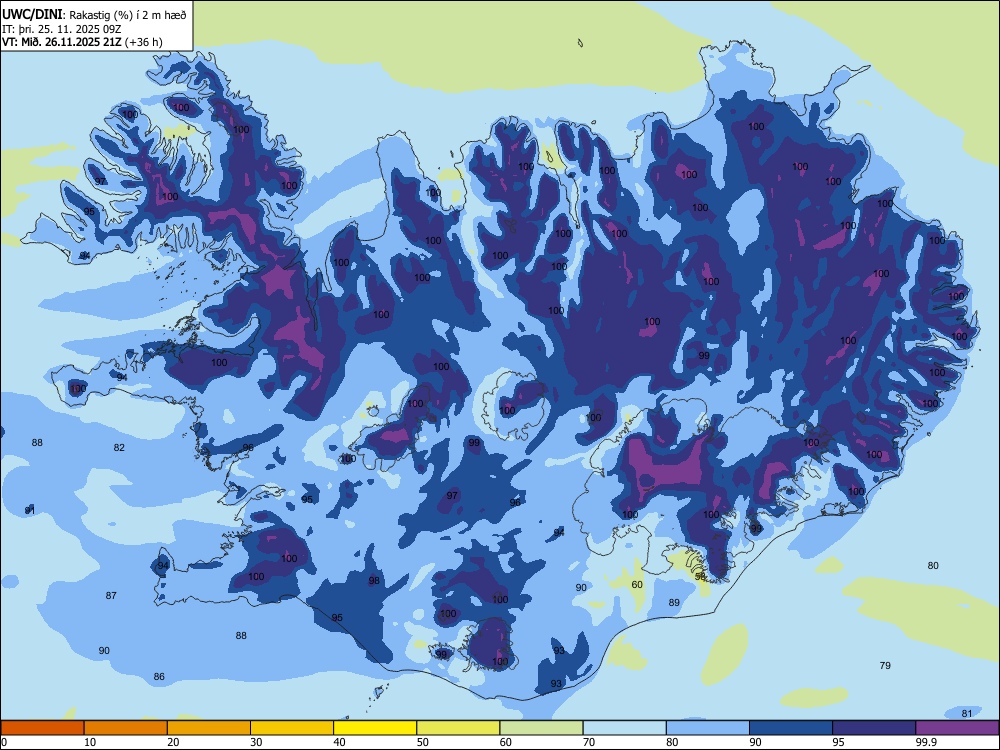This screenshot has width=1000, height=750.
Task: Click the purple legend swatch above 99.9
Action: pos(957,728)
